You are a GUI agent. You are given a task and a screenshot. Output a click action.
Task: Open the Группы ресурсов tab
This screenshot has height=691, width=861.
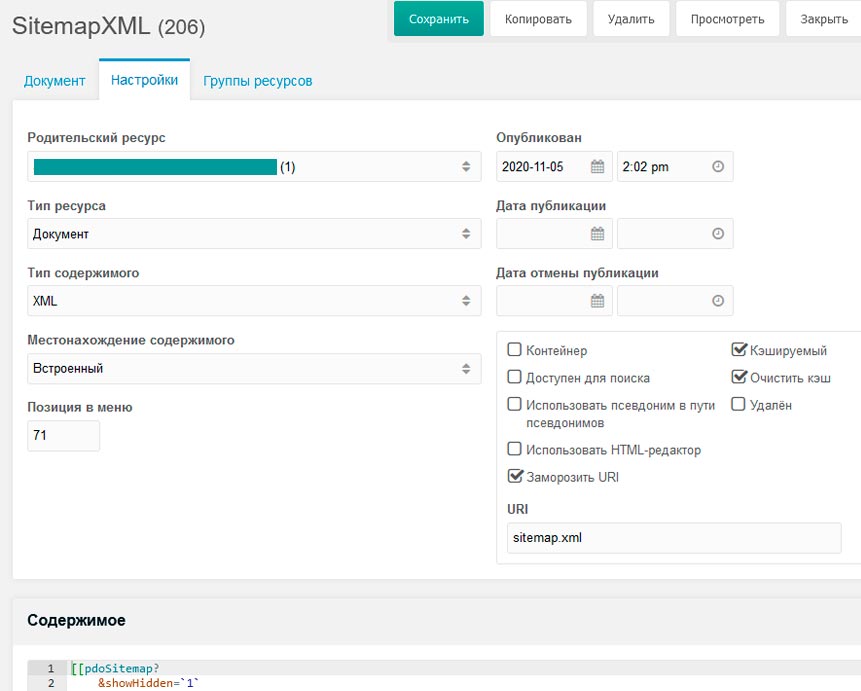[258, 81]
